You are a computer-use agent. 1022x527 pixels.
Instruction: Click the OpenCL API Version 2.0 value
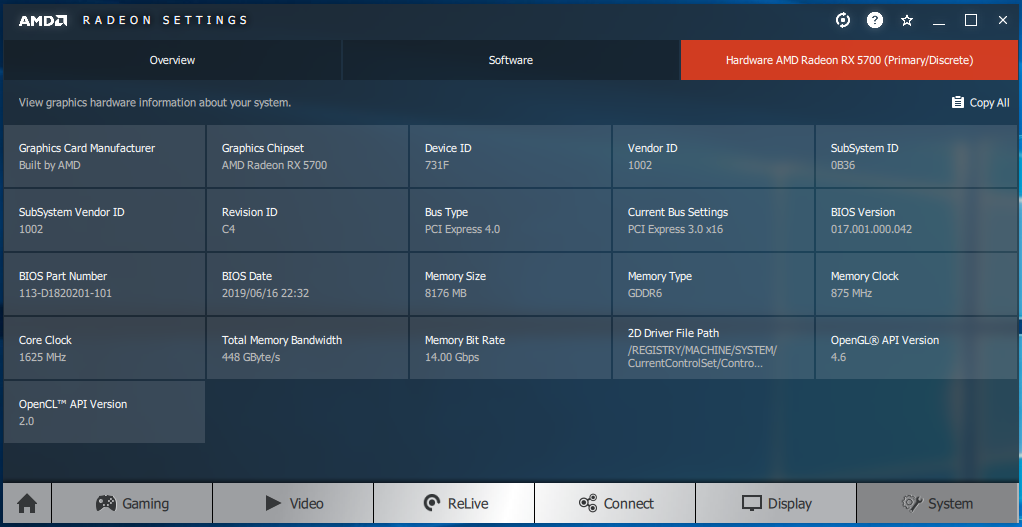pyautogui.click(x=26, y=421)
